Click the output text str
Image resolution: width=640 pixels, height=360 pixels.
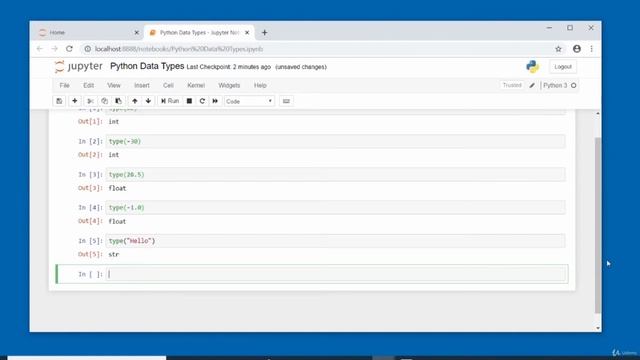coord(114,254)
